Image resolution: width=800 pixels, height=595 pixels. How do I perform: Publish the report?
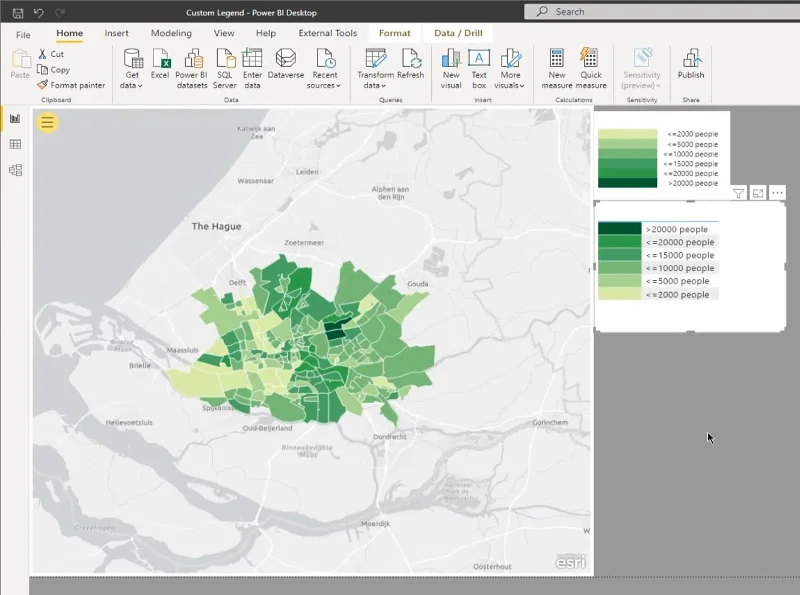[x=691, y=63]
